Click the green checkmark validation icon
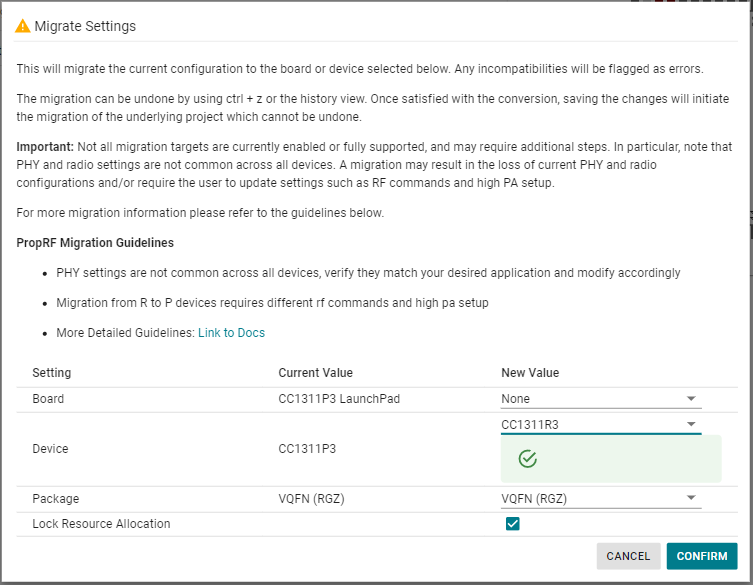 coord(528,459)
